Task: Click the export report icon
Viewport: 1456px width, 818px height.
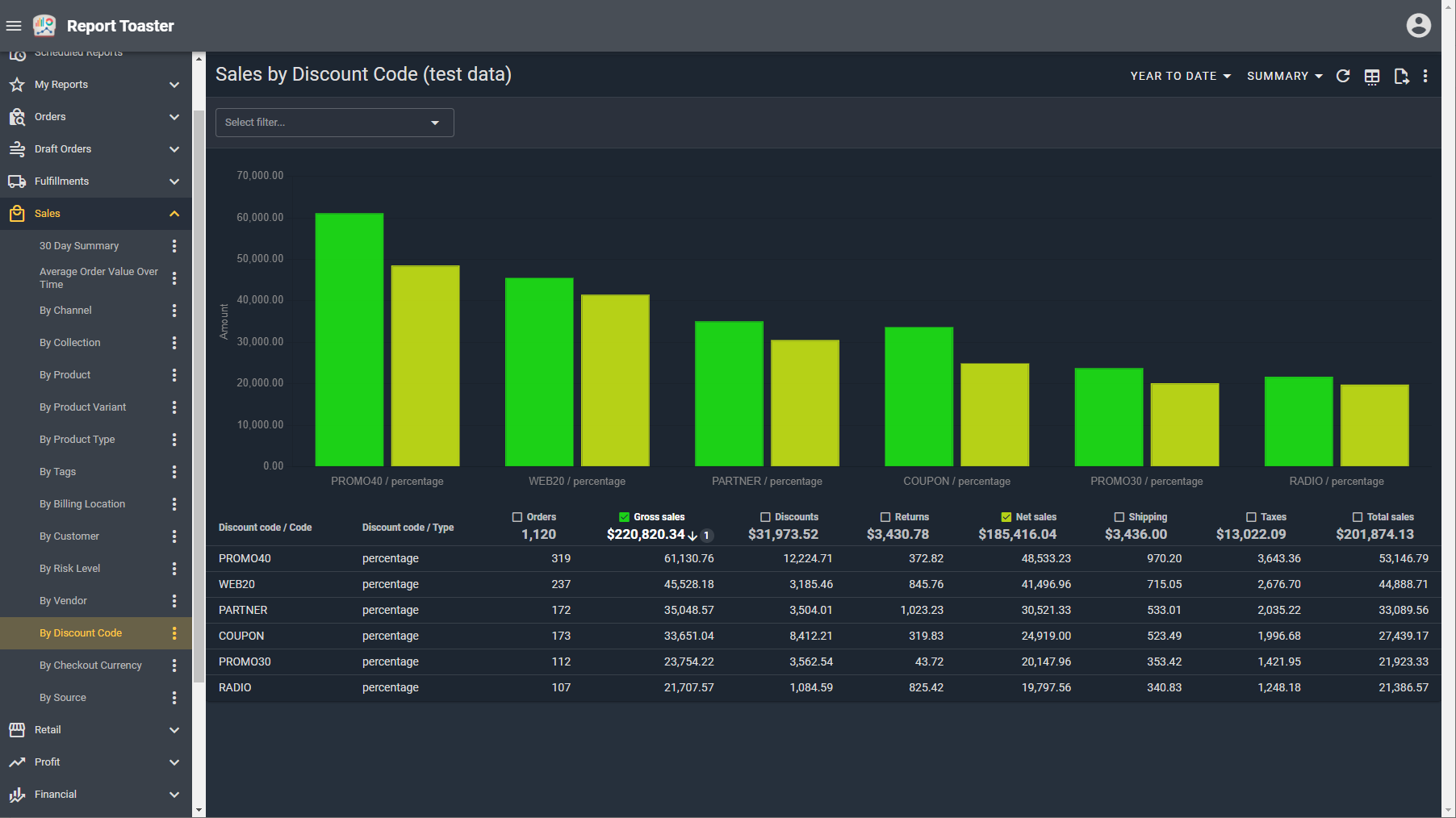Action: click(x=1401, y=76)
